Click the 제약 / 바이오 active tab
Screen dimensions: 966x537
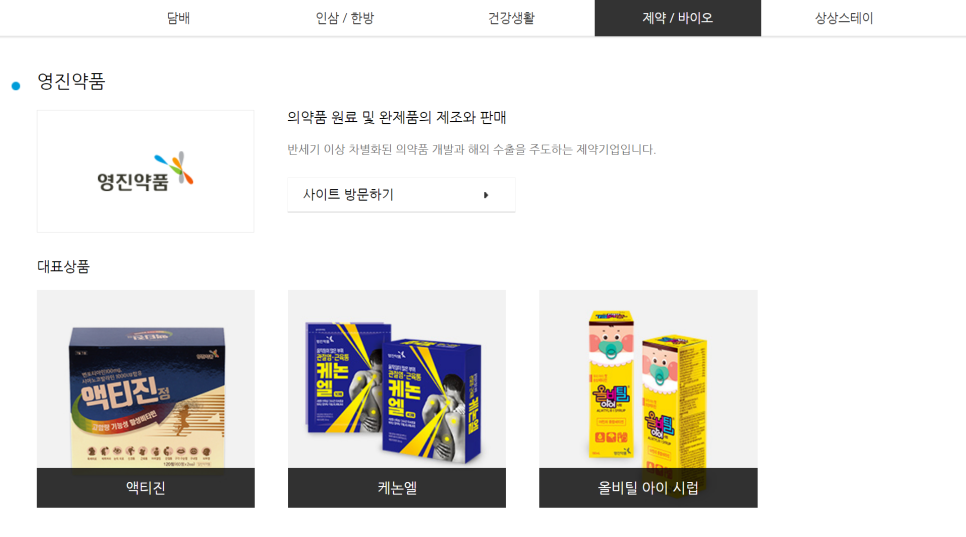tap(678, 18)
